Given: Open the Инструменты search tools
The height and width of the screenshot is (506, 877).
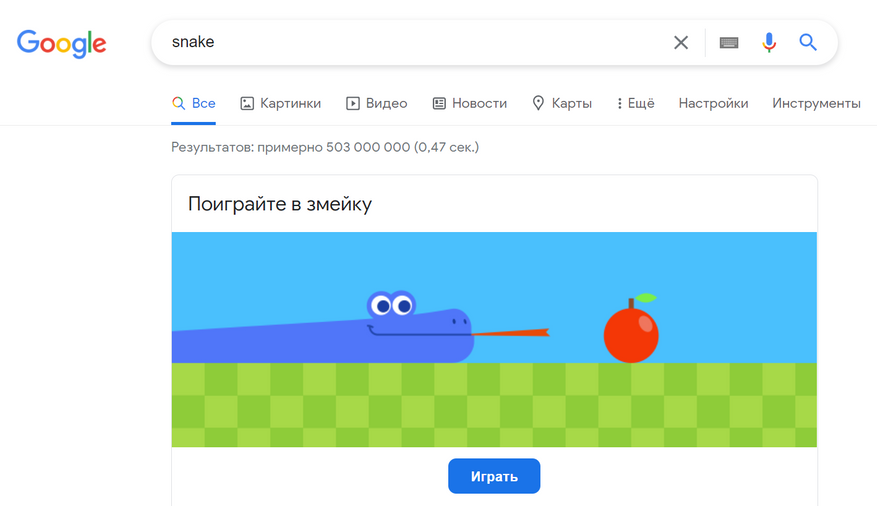Looking at the screenshot, I should click(816, 103).
